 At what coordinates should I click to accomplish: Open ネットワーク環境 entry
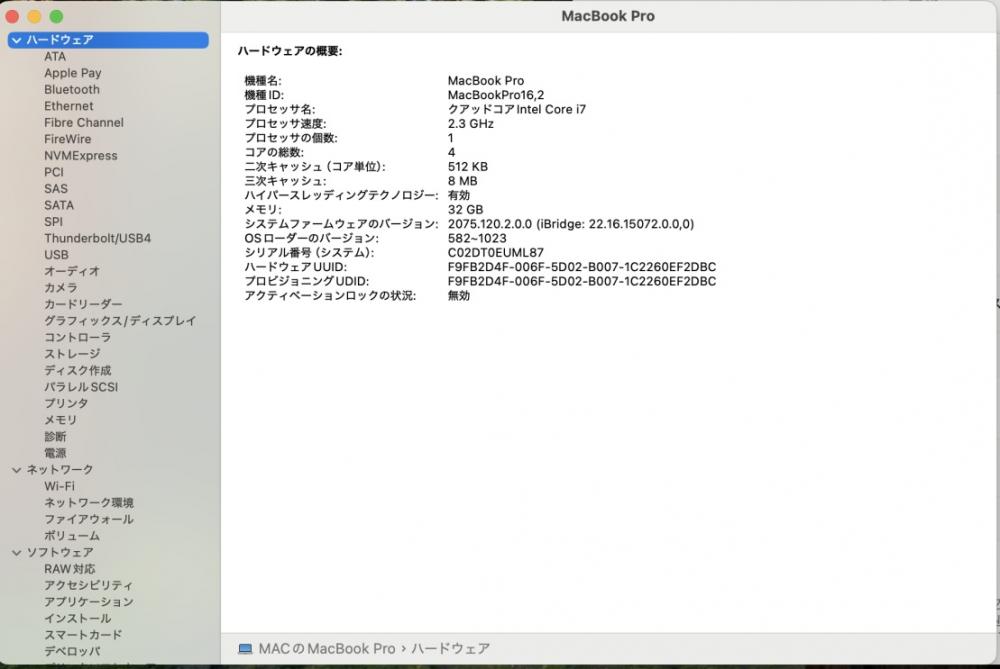tap(89, 503)
